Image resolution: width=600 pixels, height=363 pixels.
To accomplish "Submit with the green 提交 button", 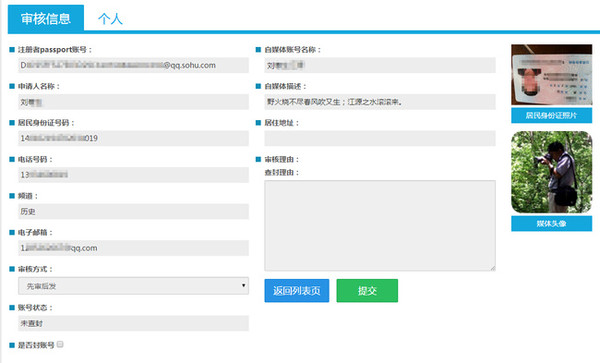I will click(367, 291).
